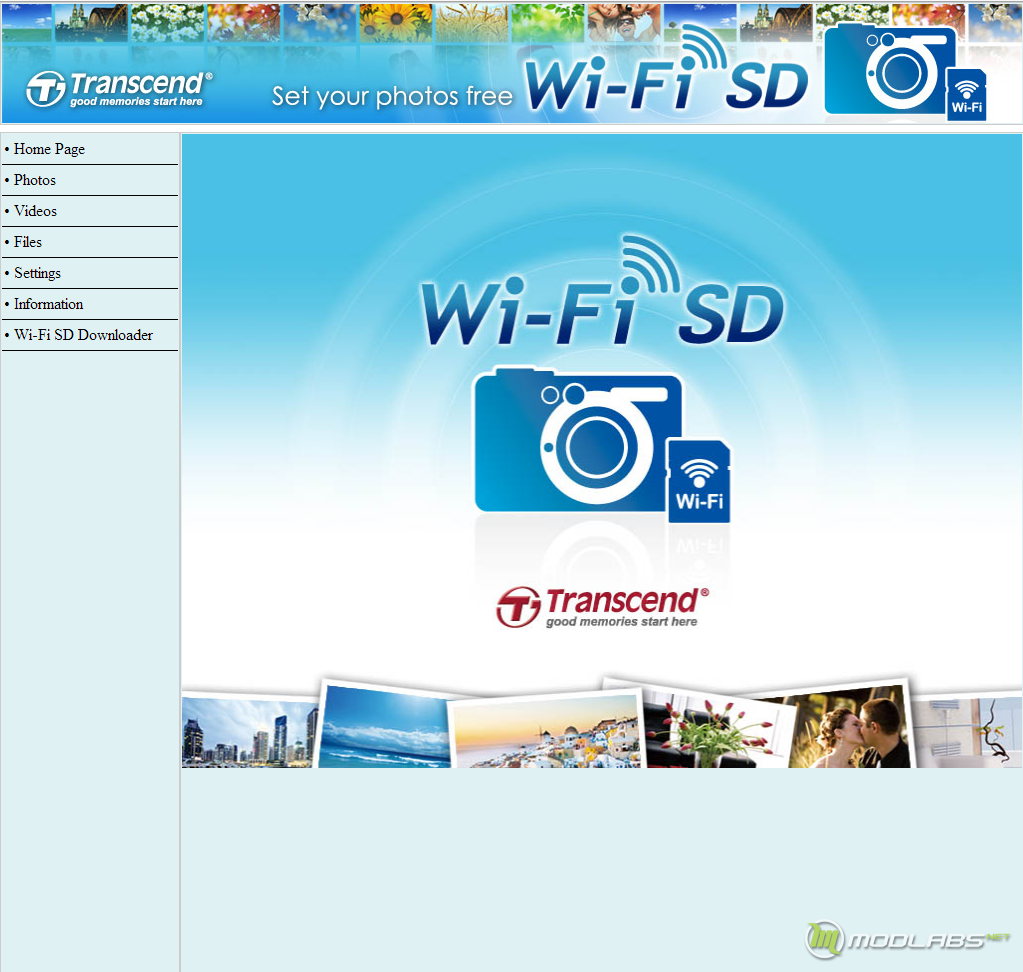Click the sunflower image in the banner strip
Screen dimensions: 1023x972
point(395,23)
